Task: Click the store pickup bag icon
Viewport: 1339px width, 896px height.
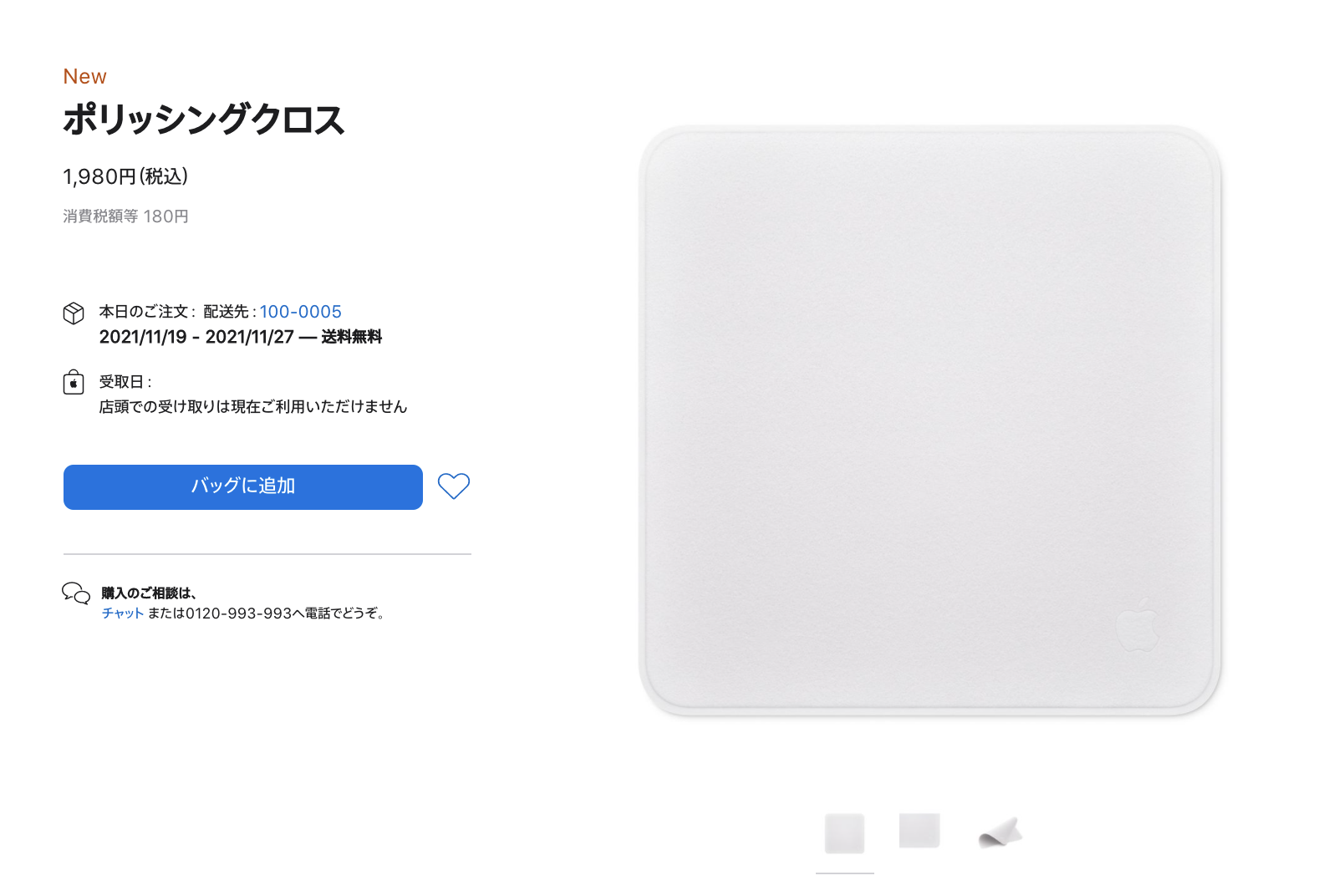Action: pyautogui.click(x=74, y=382)
